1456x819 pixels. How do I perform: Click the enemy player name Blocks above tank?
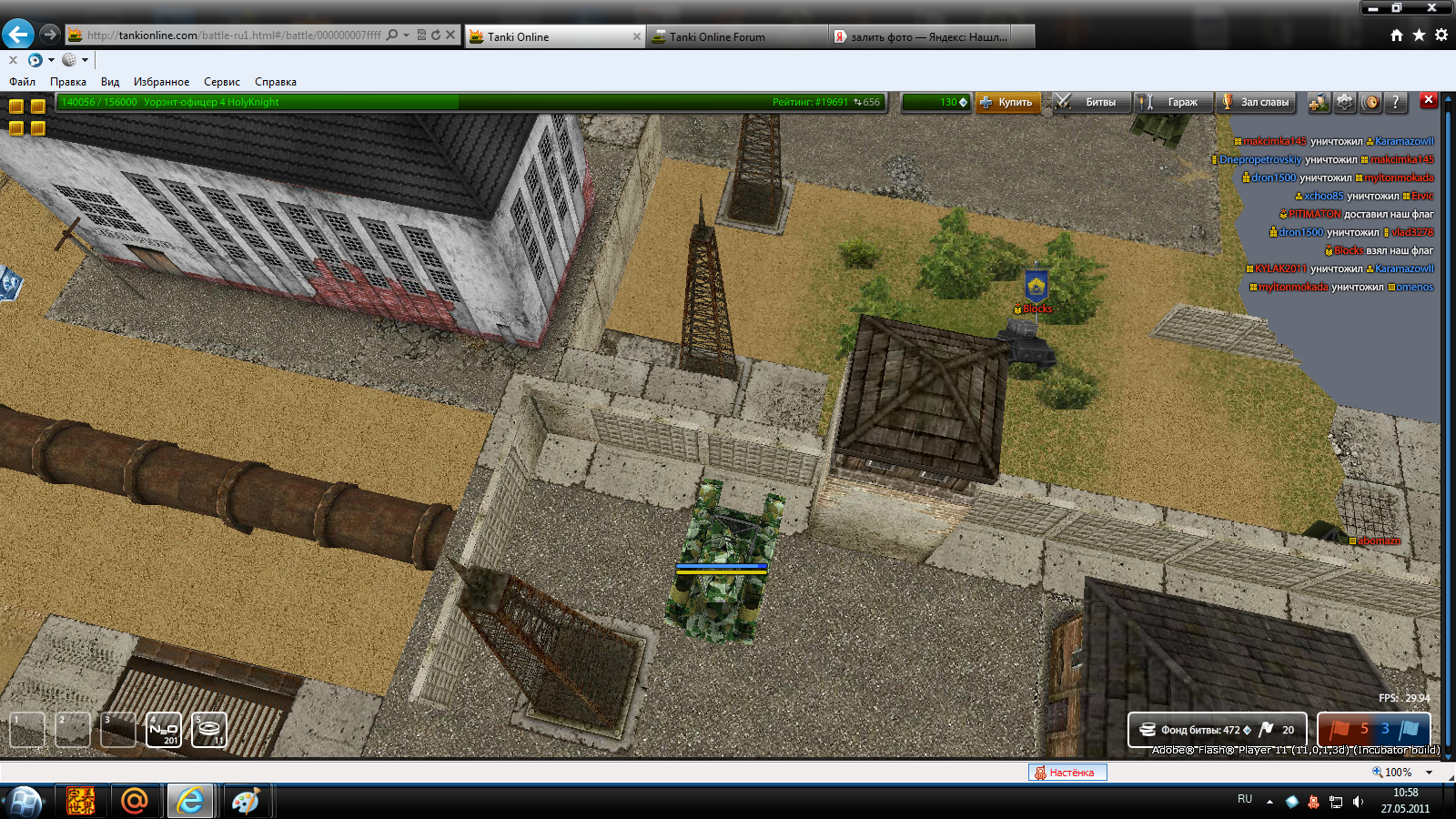click(1037, 309)
